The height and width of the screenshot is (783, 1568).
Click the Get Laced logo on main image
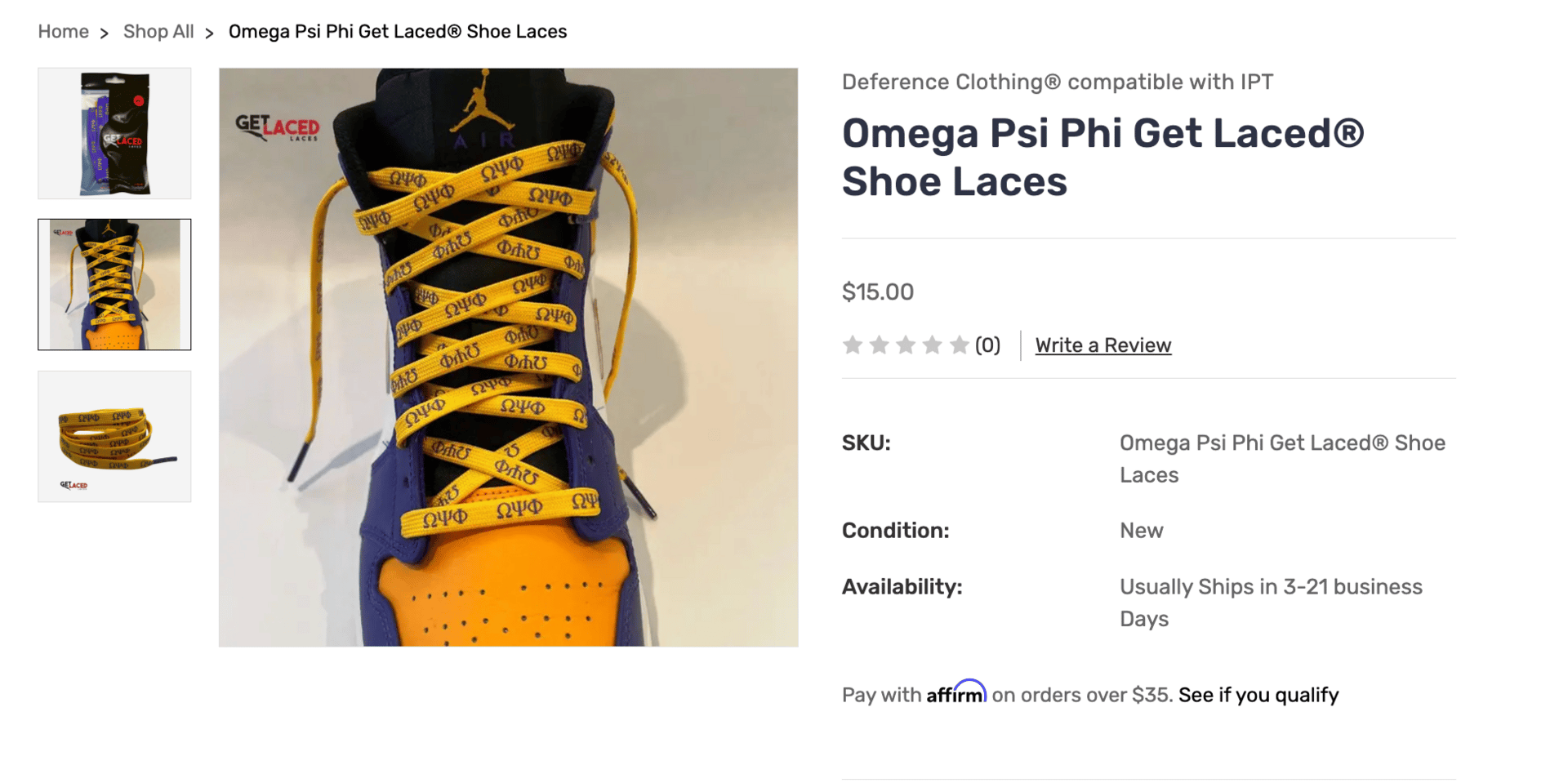(278, 127)
